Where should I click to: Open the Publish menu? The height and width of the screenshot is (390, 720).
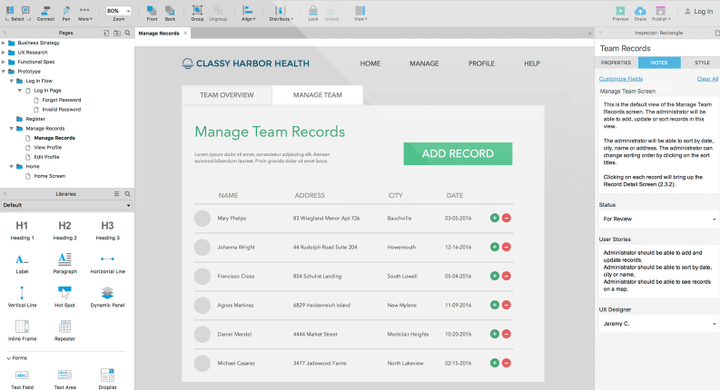point(661,13)
